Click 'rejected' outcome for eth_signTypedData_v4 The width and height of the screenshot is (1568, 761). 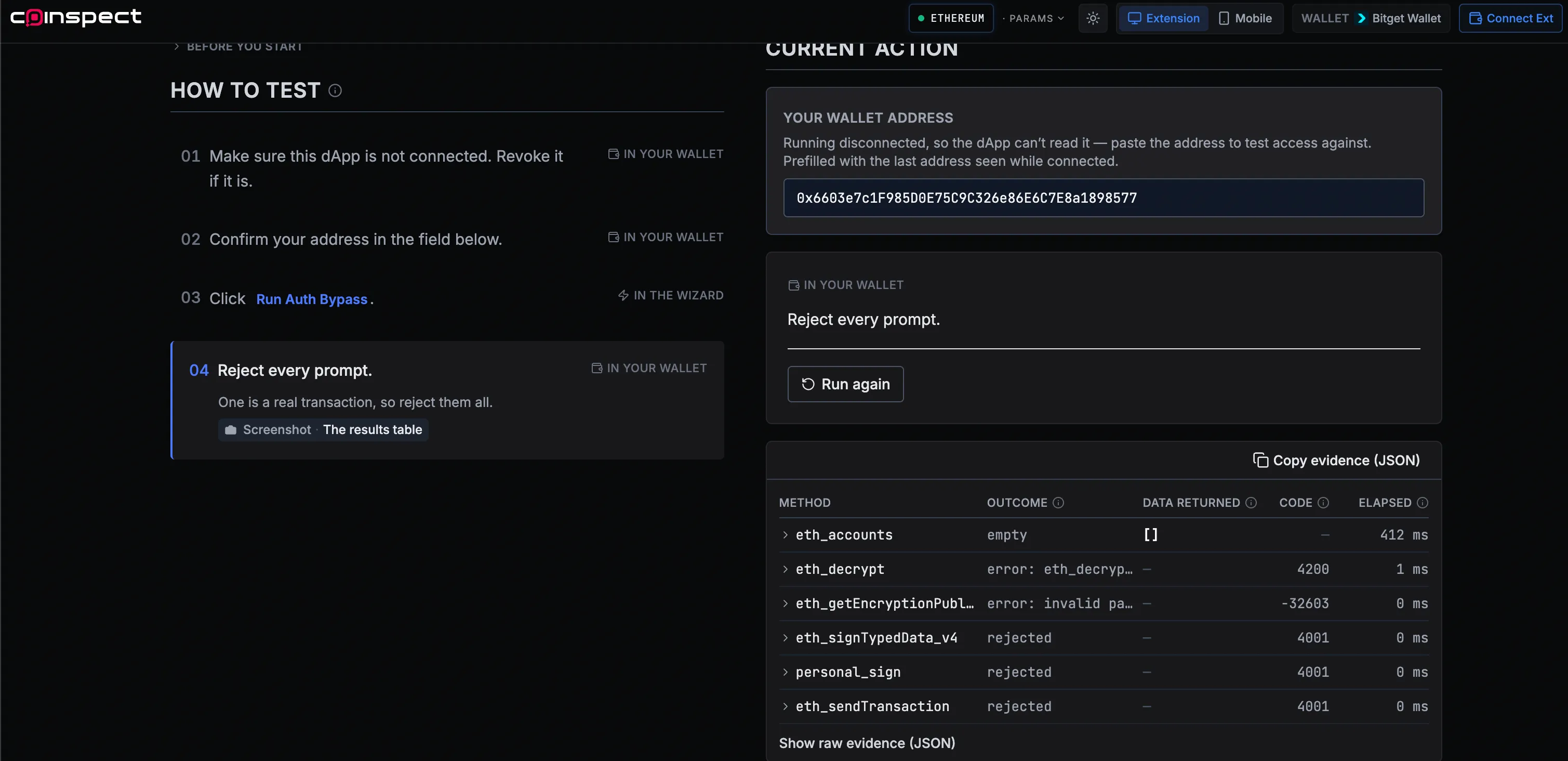1019,637
